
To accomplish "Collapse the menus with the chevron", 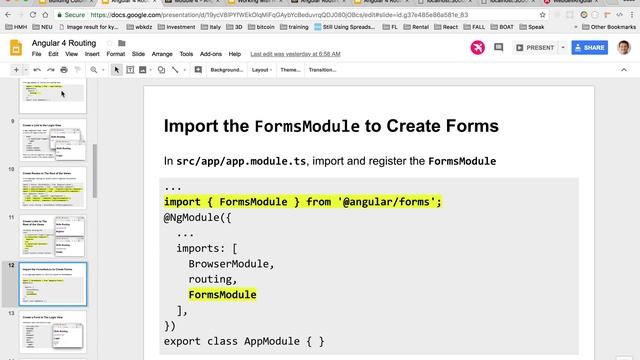I will (x=624, y=70).
